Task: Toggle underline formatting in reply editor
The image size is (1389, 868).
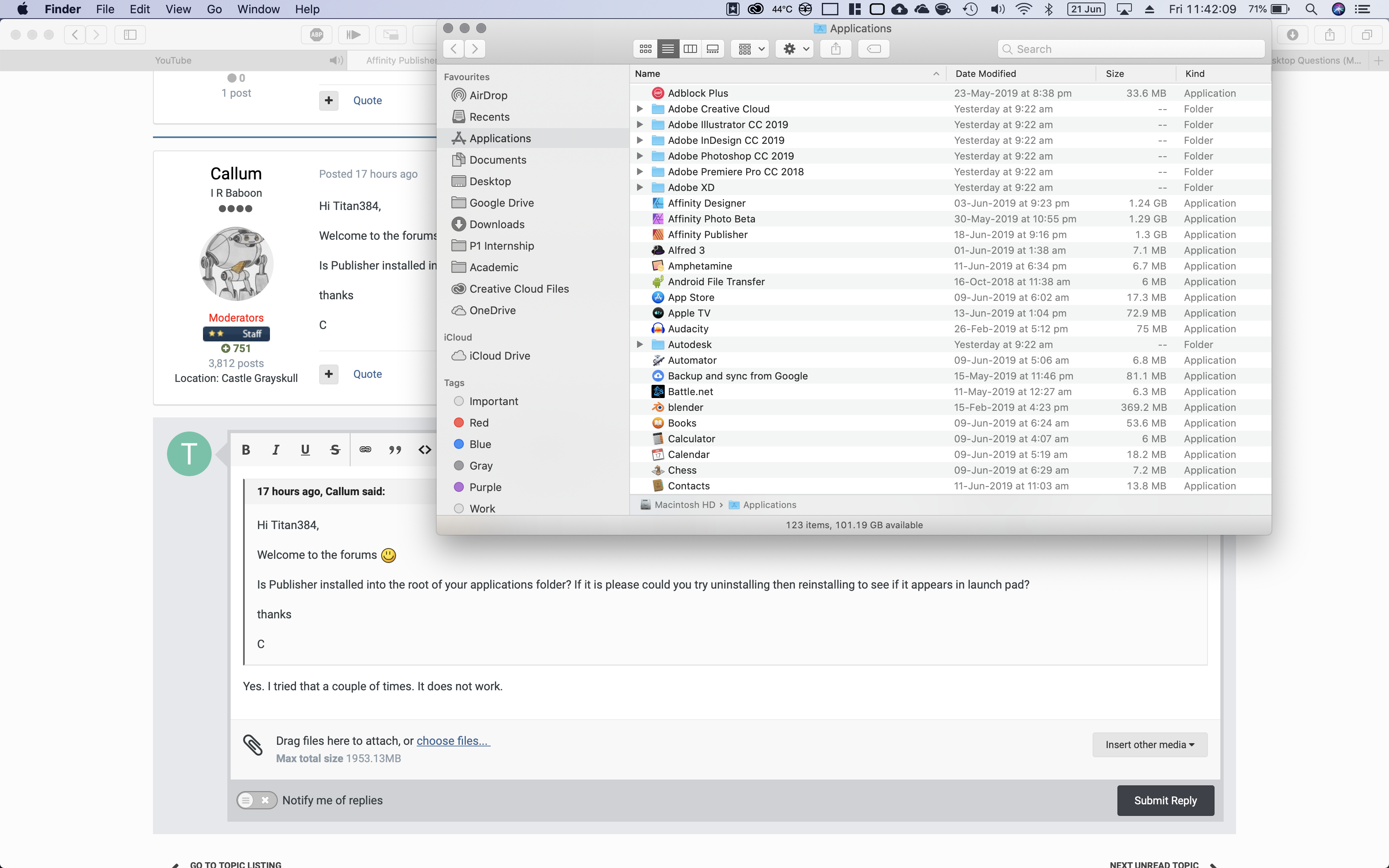Action: pos(305,450)
